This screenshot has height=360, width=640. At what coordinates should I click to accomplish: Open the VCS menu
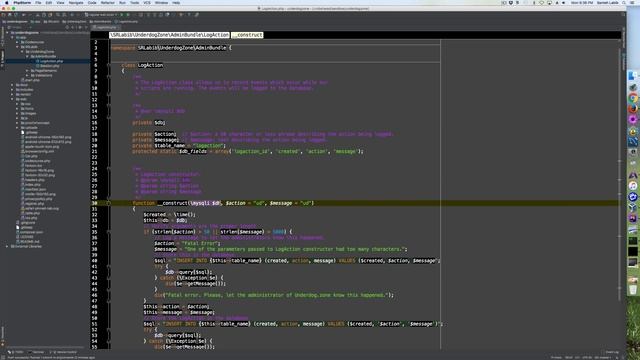click(147, 2)
